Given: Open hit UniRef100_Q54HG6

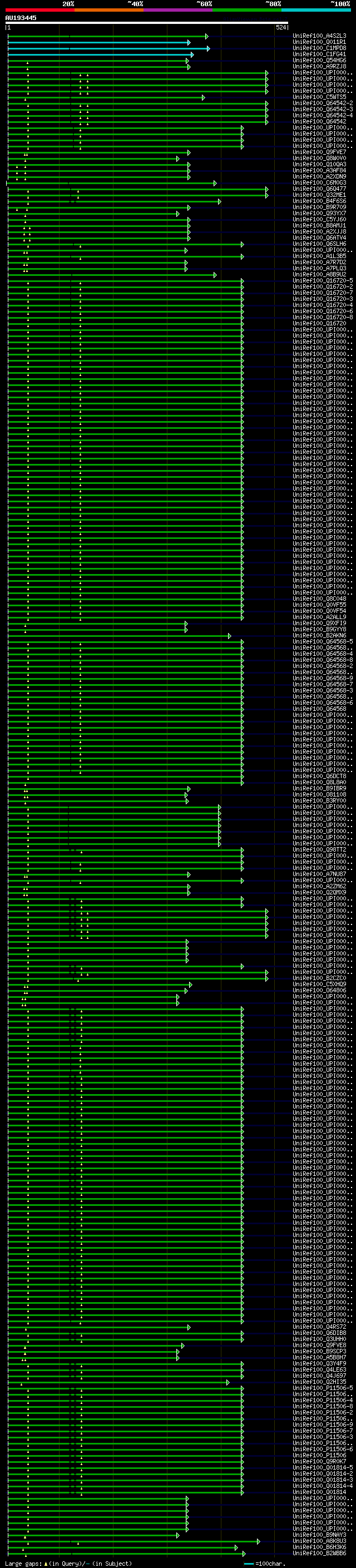Looking at the screenshot, I should [319, 60].
